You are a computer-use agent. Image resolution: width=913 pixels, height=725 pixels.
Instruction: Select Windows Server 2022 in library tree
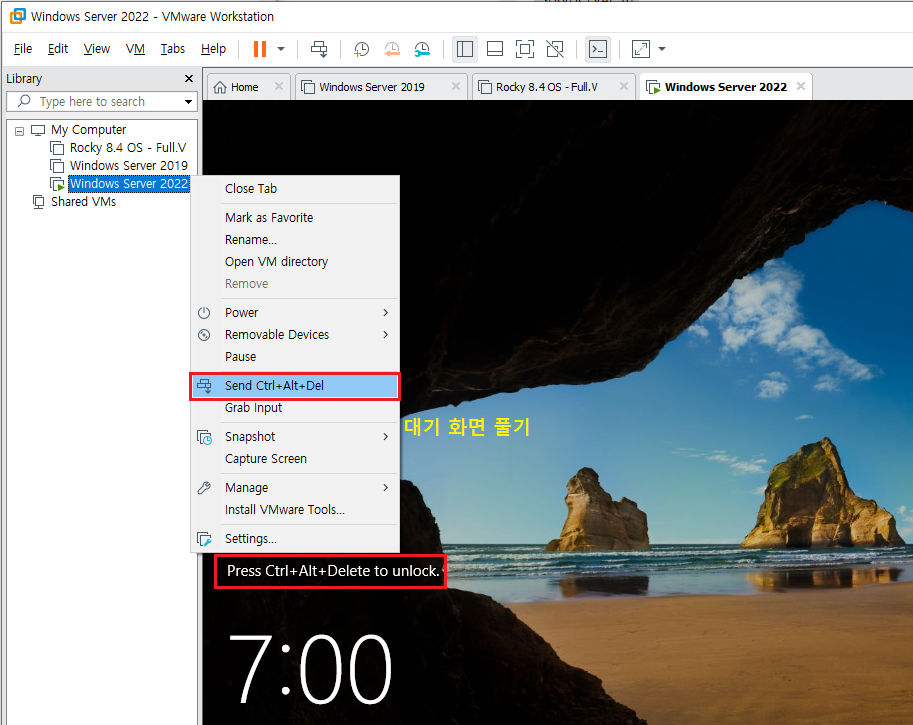pyautogui.click(x=129, y=183)
